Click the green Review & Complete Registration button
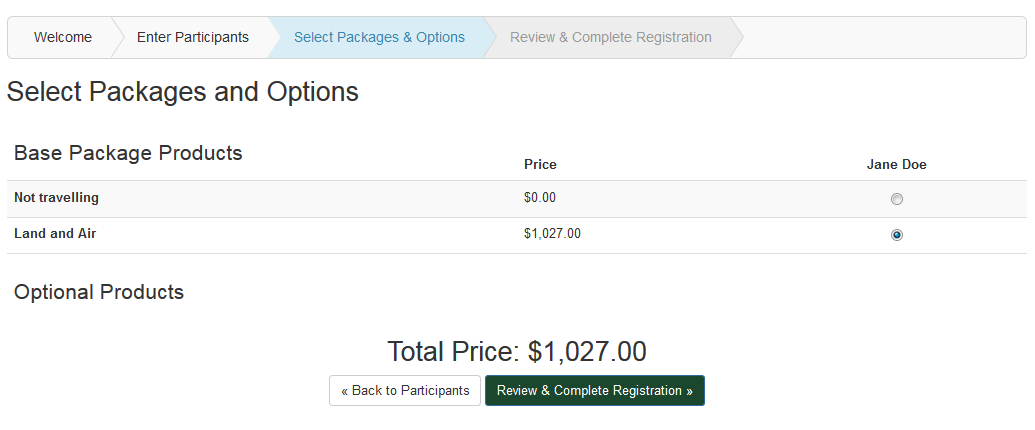 595,390
